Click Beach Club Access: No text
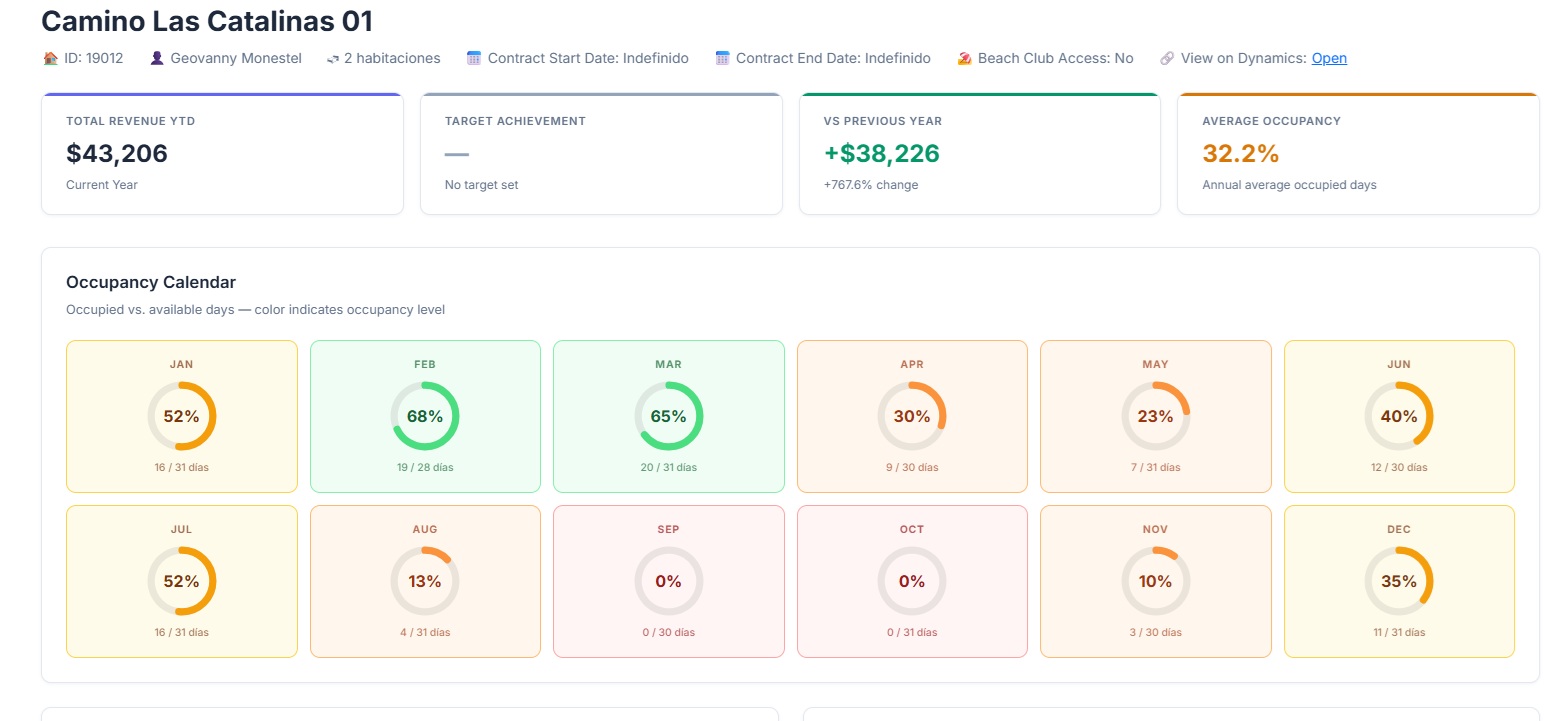1553x721 pixels. pos(1056,59)
